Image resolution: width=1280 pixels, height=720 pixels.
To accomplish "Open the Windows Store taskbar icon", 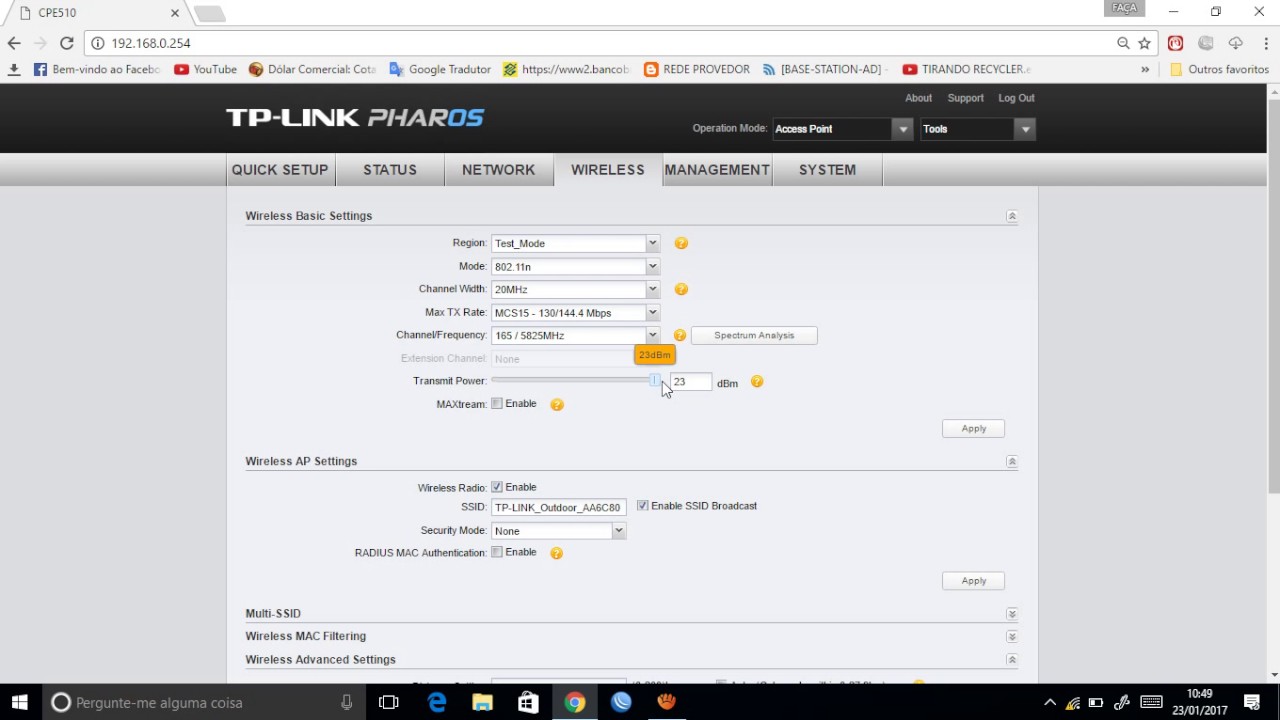I will click(x=528, y=702).
